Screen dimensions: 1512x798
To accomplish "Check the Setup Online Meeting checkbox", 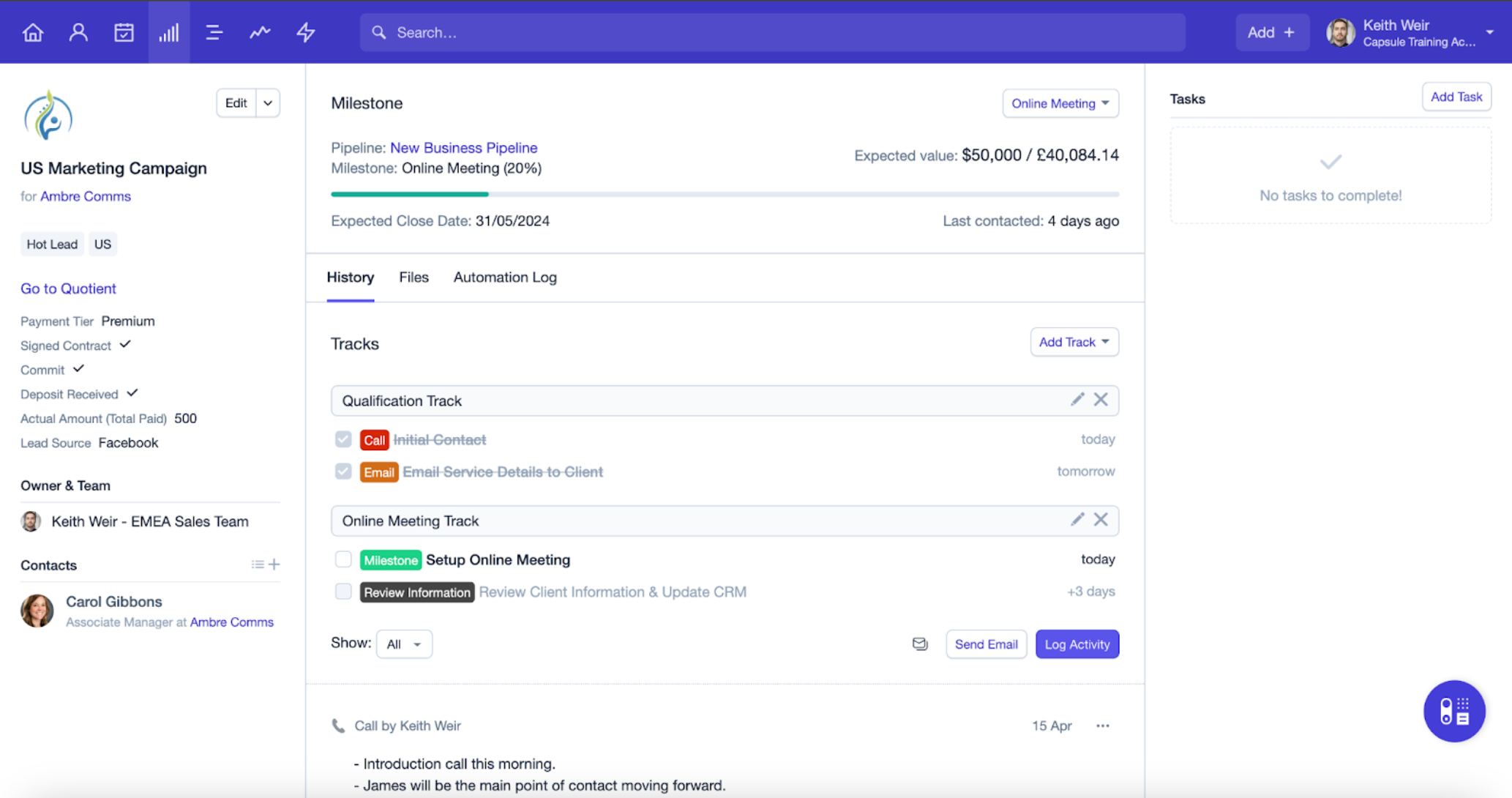I will [343, 559].
